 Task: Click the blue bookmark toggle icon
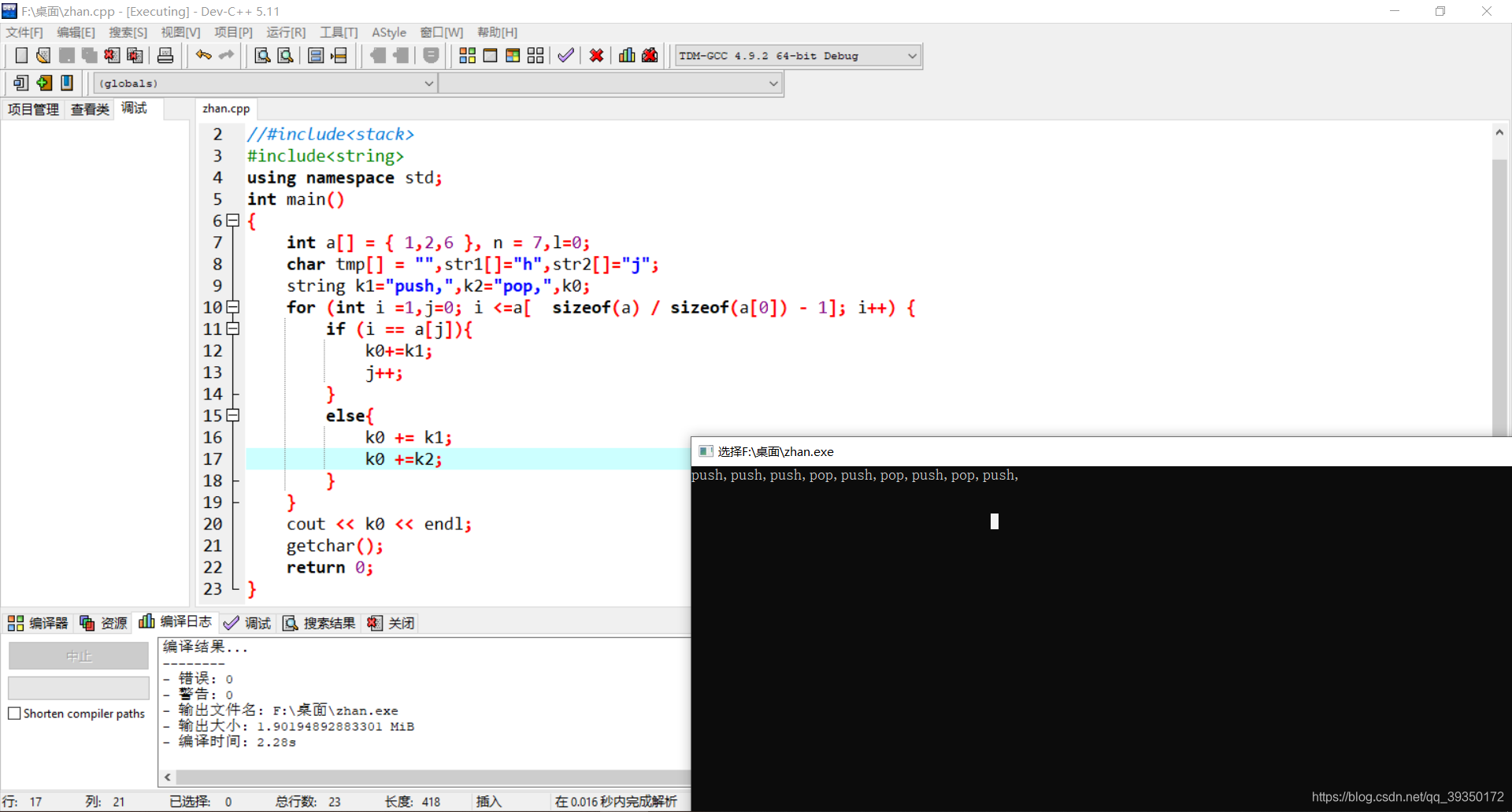pos(67,83)
